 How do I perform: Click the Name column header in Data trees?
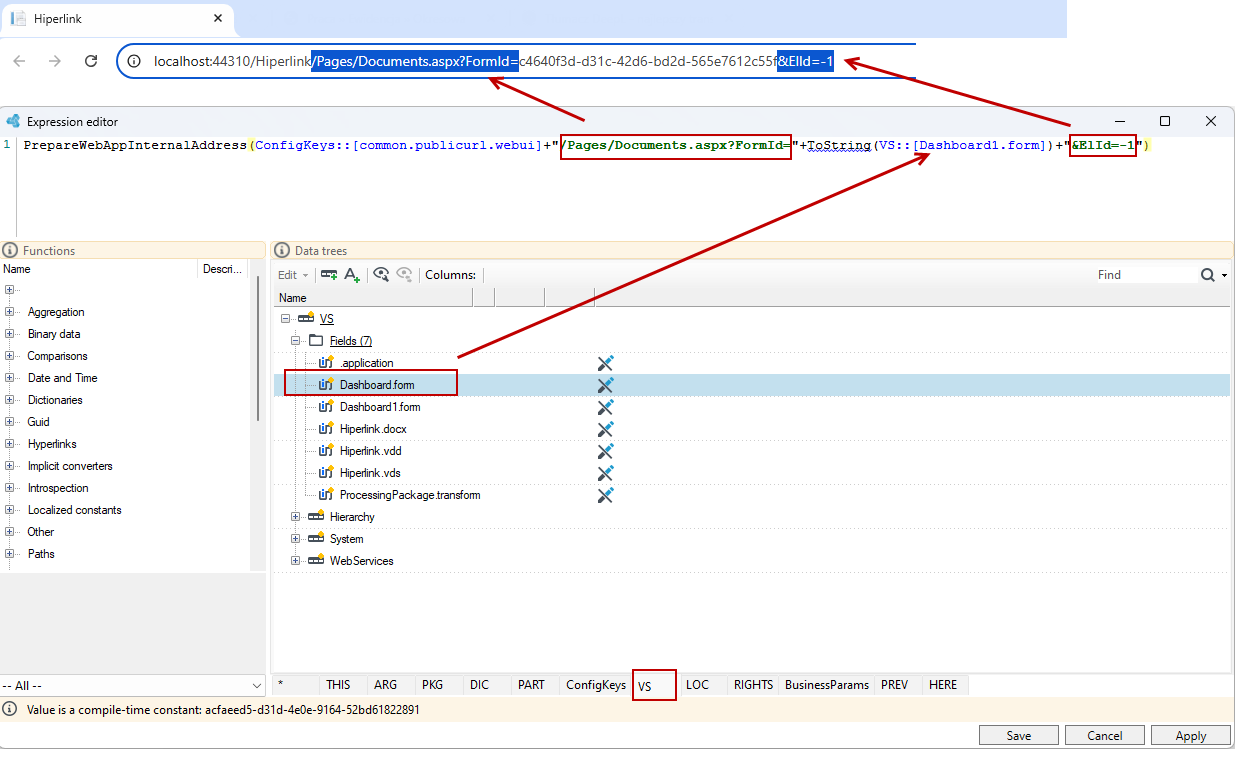pyautogui.click(x=373, y=298)
